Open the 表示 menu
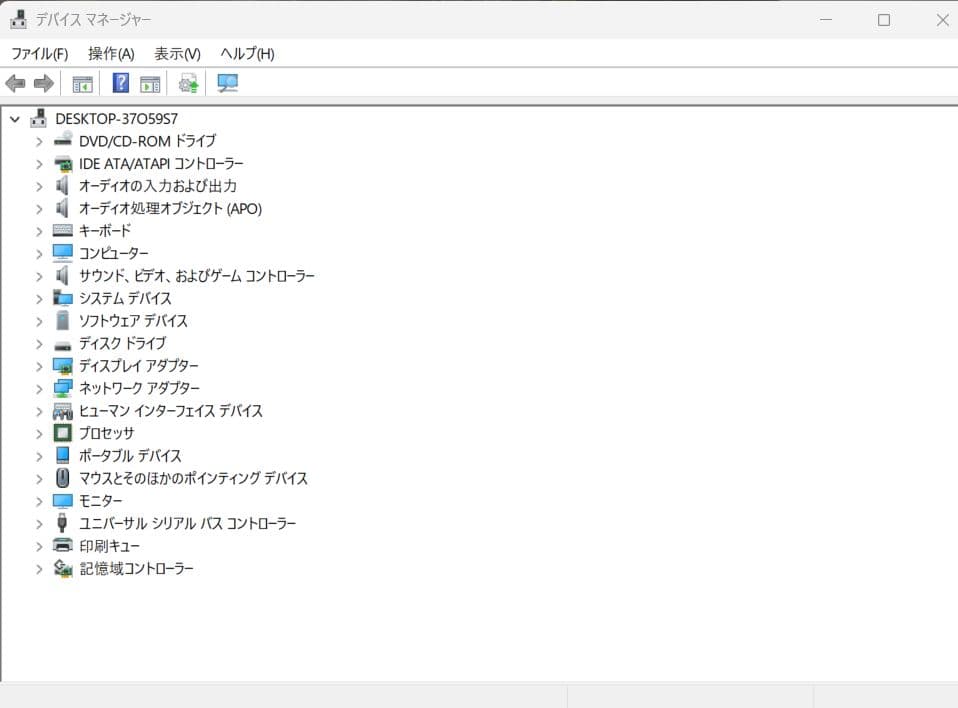 pyautogui.click(x=177, y=53)
